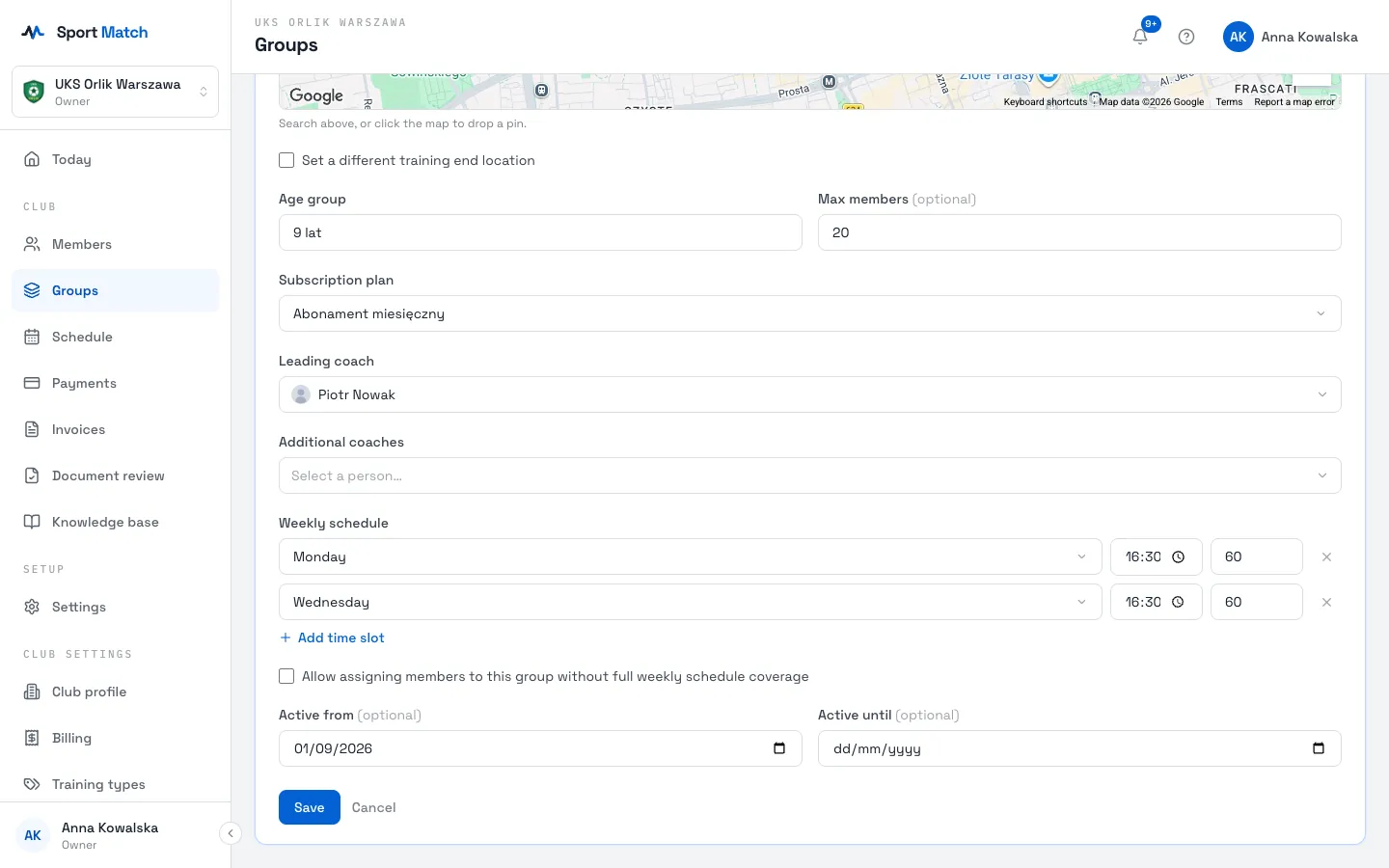The image size is (1389, 868).
Task: Open the clock picker for Wednesday time
Action: point(1178,602)
